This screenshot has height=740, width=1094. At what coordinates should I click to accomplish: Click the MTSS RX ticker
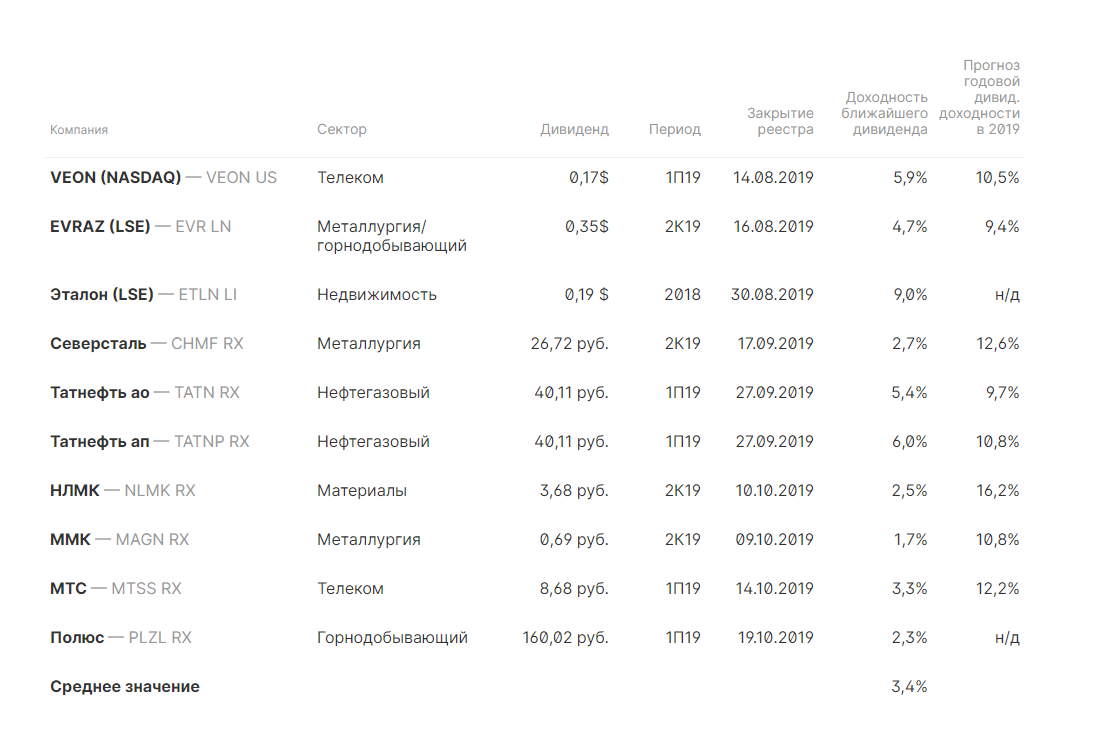tap(147, 588)
